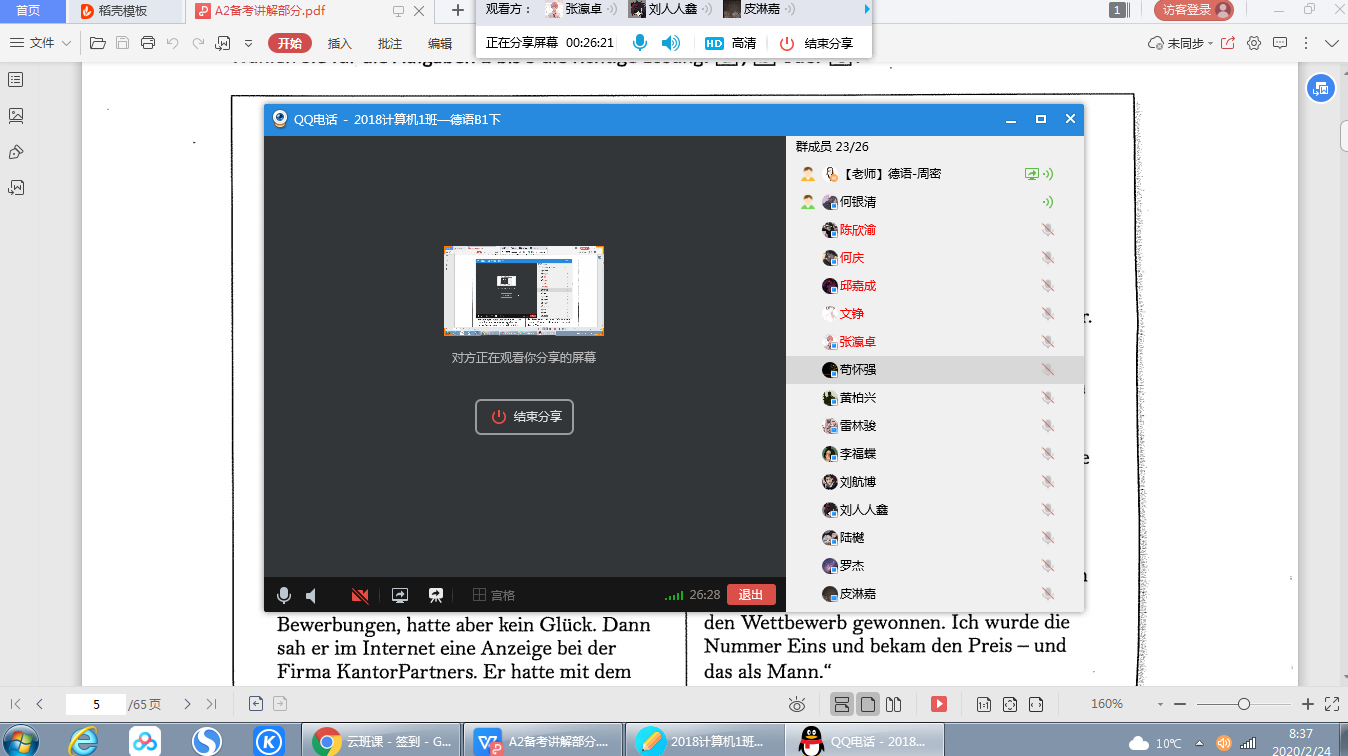Screen dimensions: 1348x756
Task: Switch to the 稻壳模板 tab
Action: pos(122,11)
